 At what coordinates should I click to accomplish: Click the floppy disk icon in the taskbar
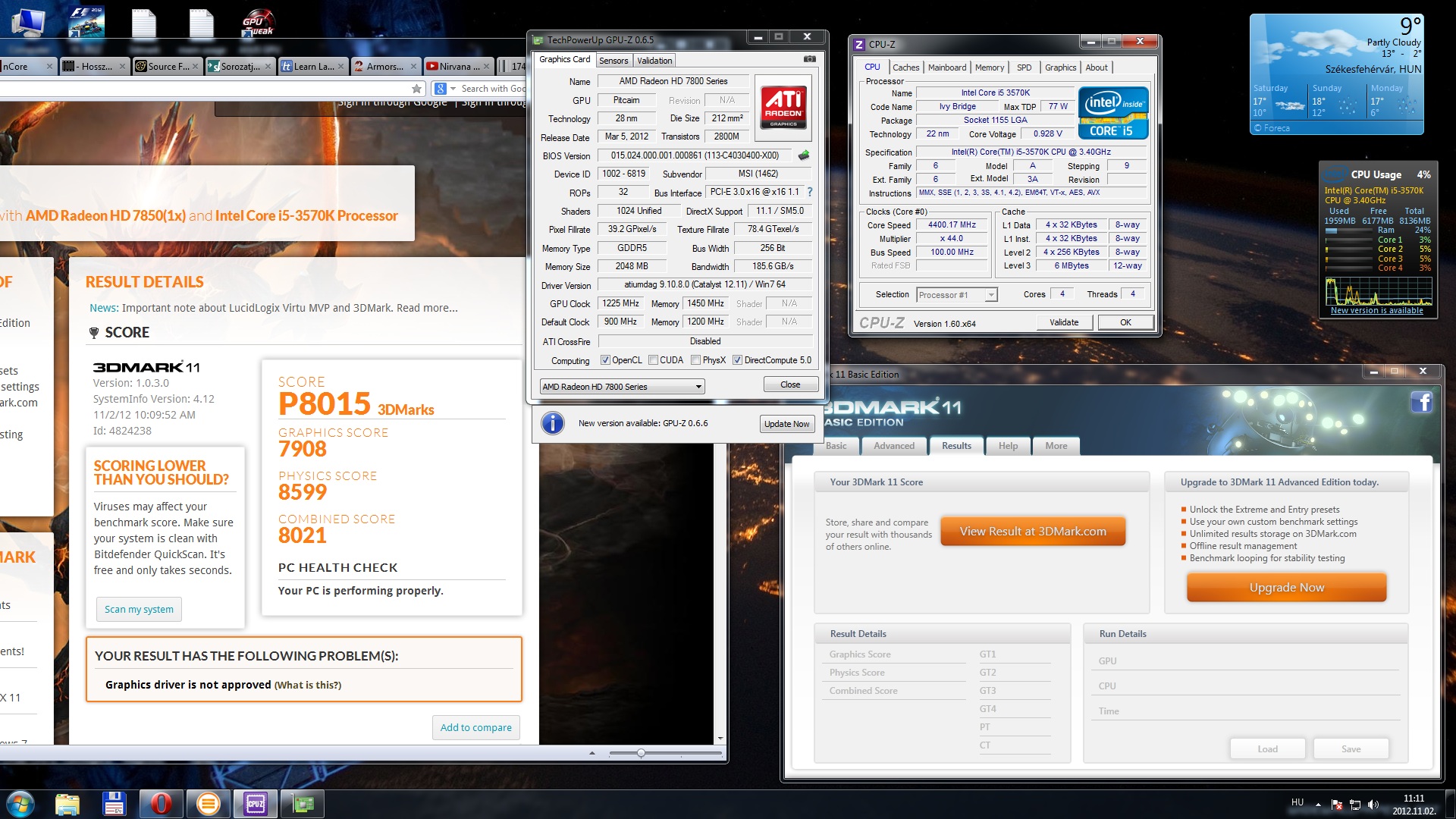[114, 804]
